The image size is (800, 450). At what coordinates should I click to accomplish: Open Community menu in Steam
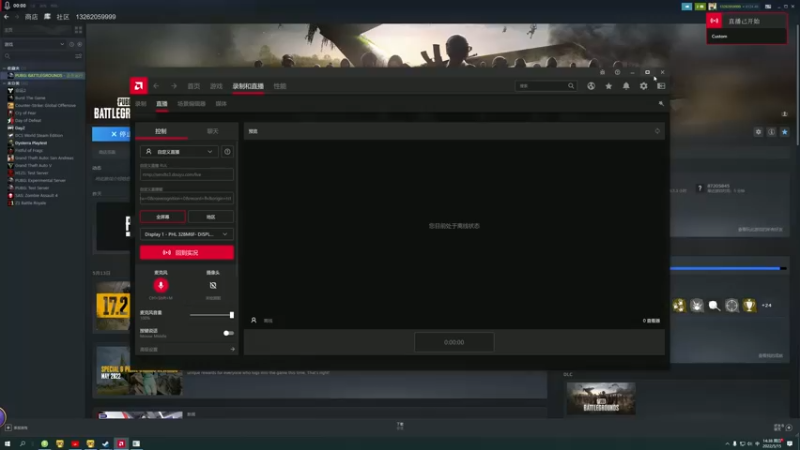pos(63,17)
